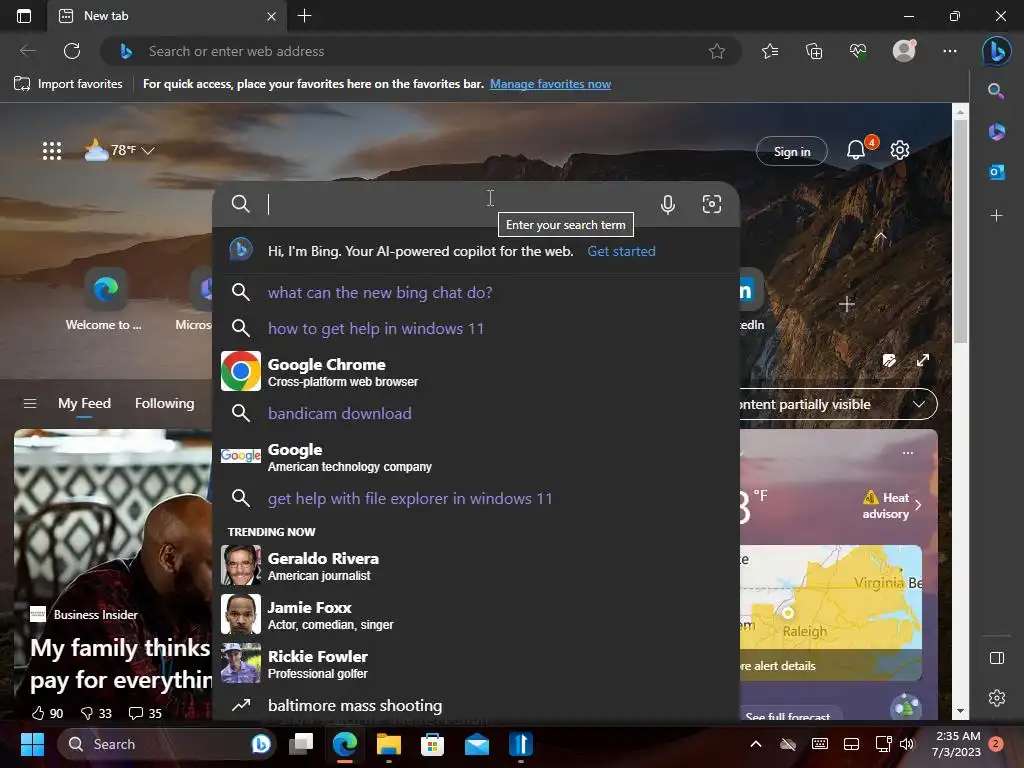
Task: Like the Business Insider article
Action: (47, 713)
